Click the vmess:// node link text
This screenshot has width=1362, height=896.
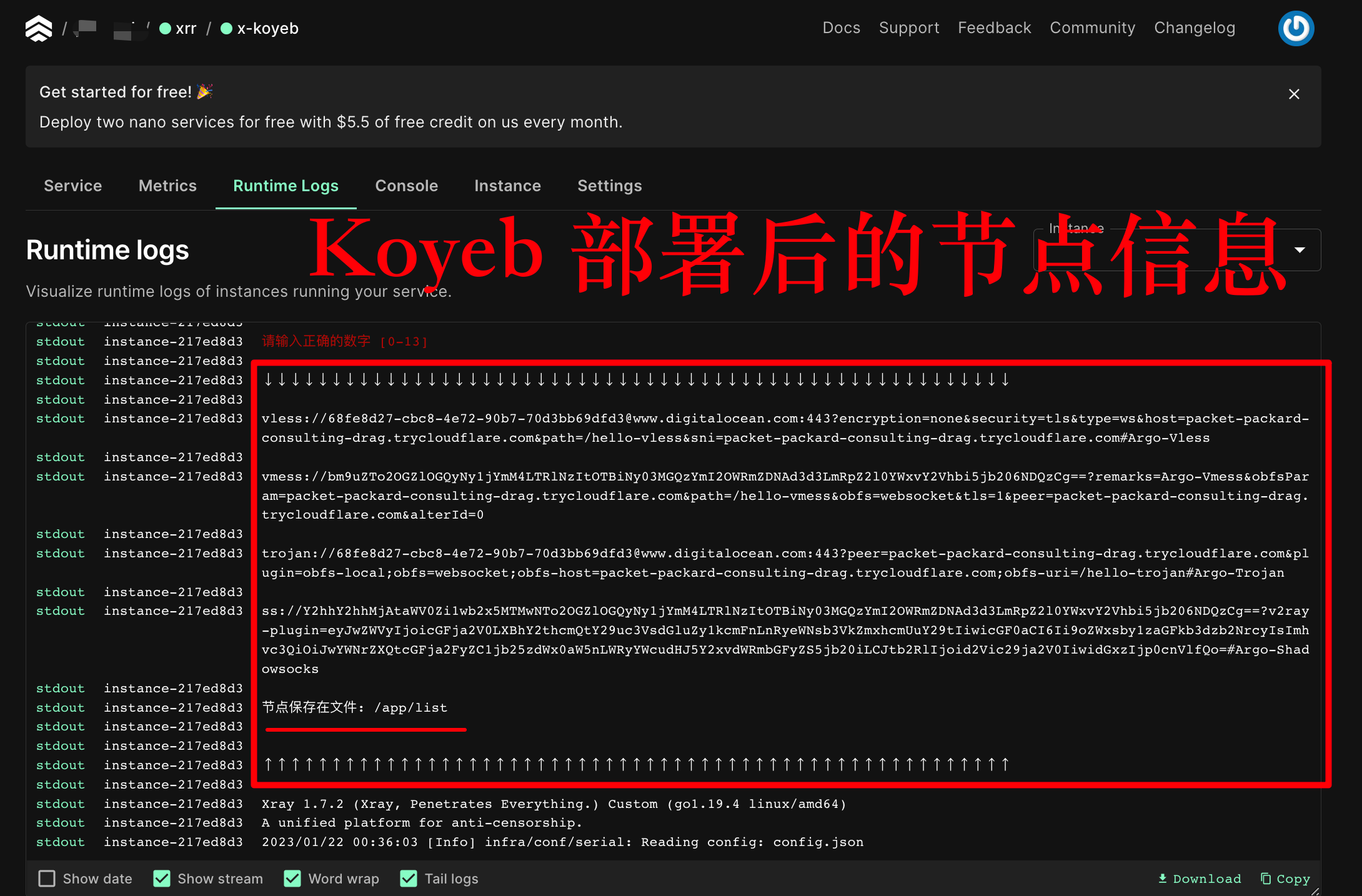click(x=785, y=495)
